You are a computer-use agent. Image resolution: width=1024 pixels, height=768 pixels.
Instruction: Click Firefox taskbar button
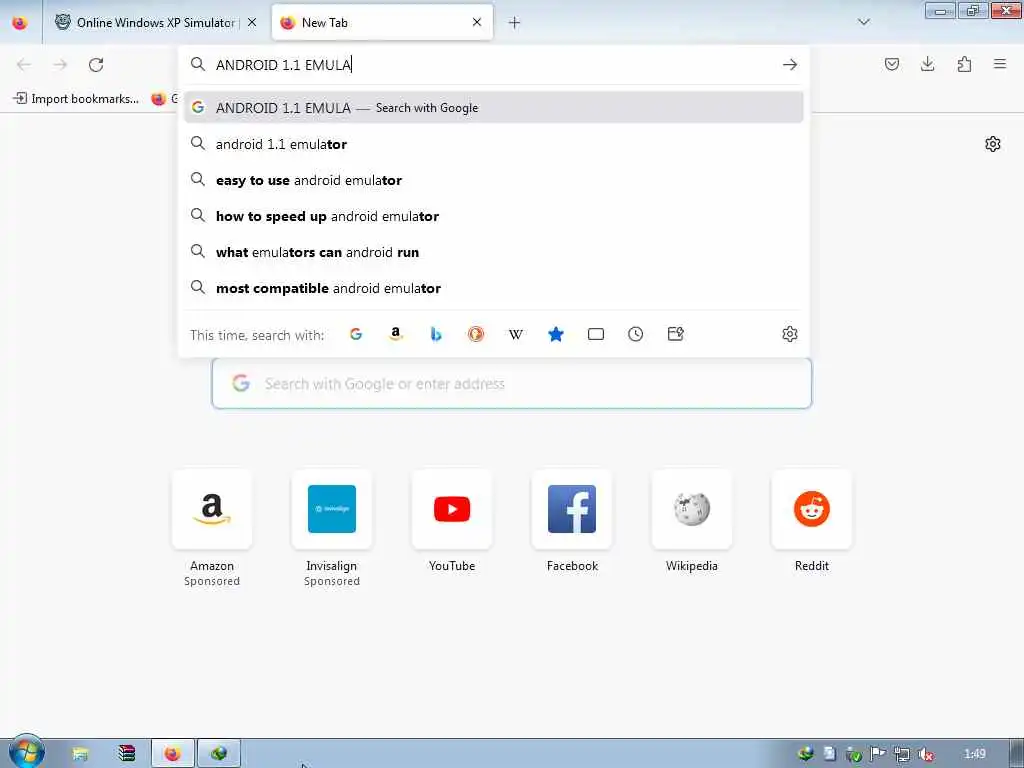(x=172, y=754)
